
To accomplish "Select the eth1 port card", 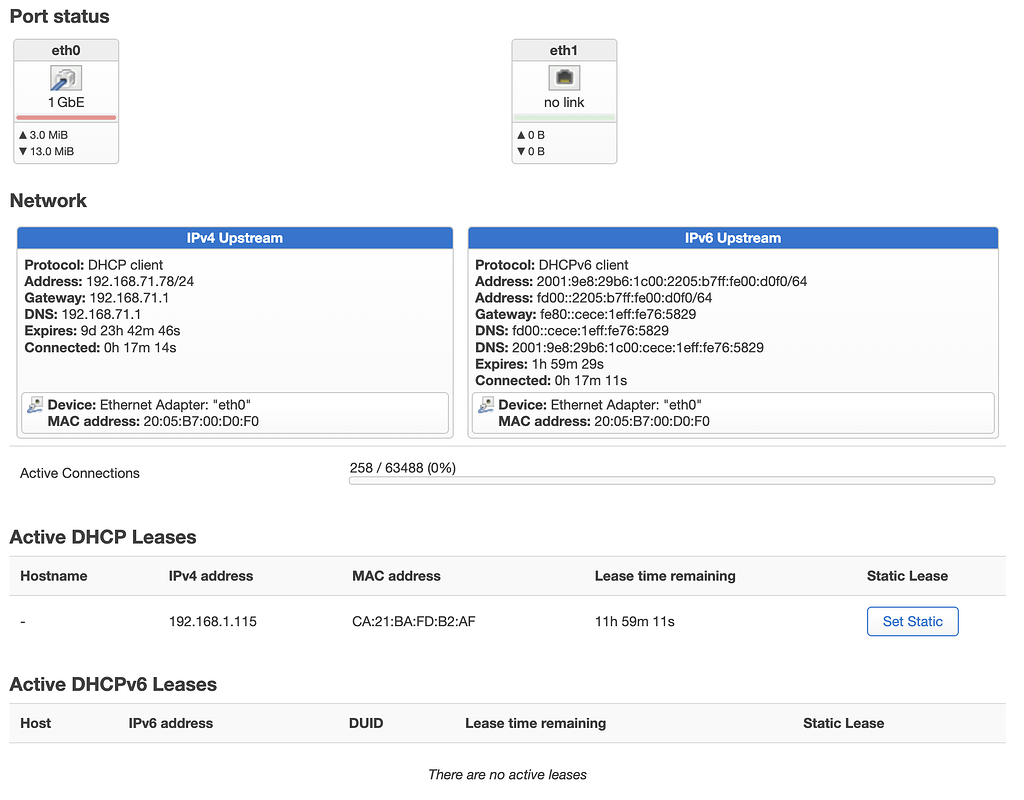I will (x=563, y=100).
